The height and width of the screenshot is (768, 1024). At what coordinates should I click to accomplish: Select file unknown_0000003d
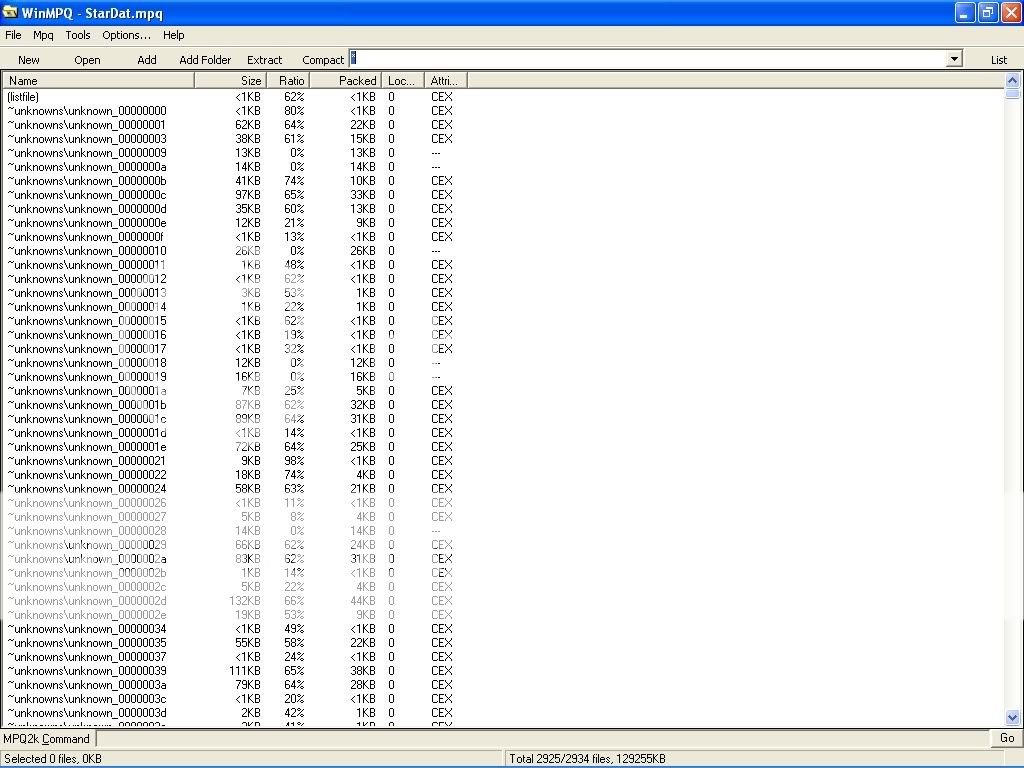point(87,713)
